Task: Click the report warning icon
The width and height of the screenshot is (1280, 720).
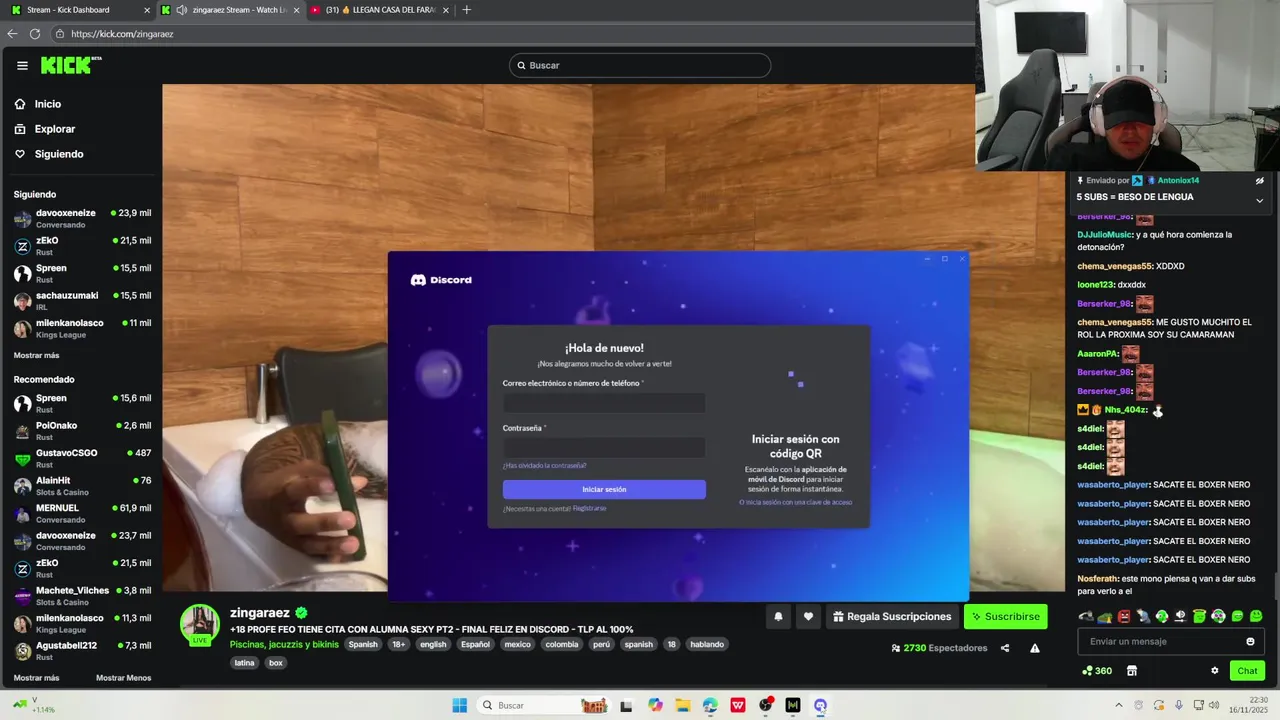Action: point(1035,648)
